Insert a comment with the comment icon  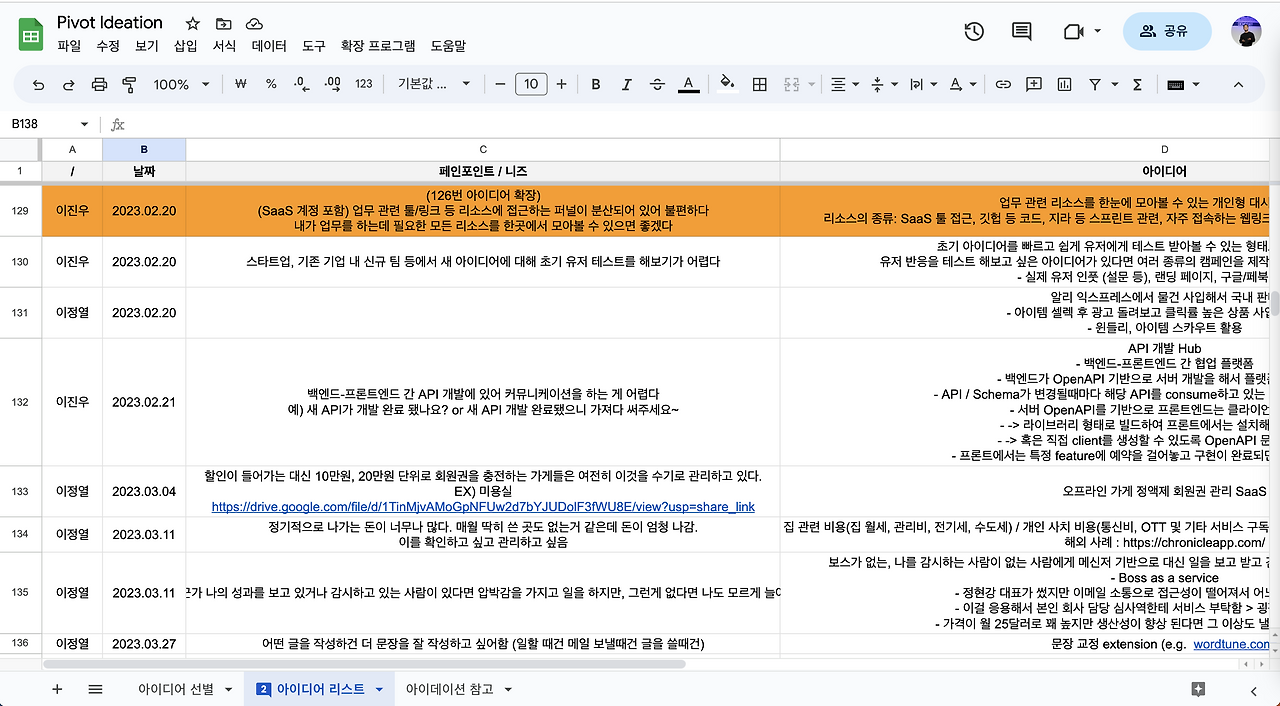pyautogui.click(x=1034, y=84)
